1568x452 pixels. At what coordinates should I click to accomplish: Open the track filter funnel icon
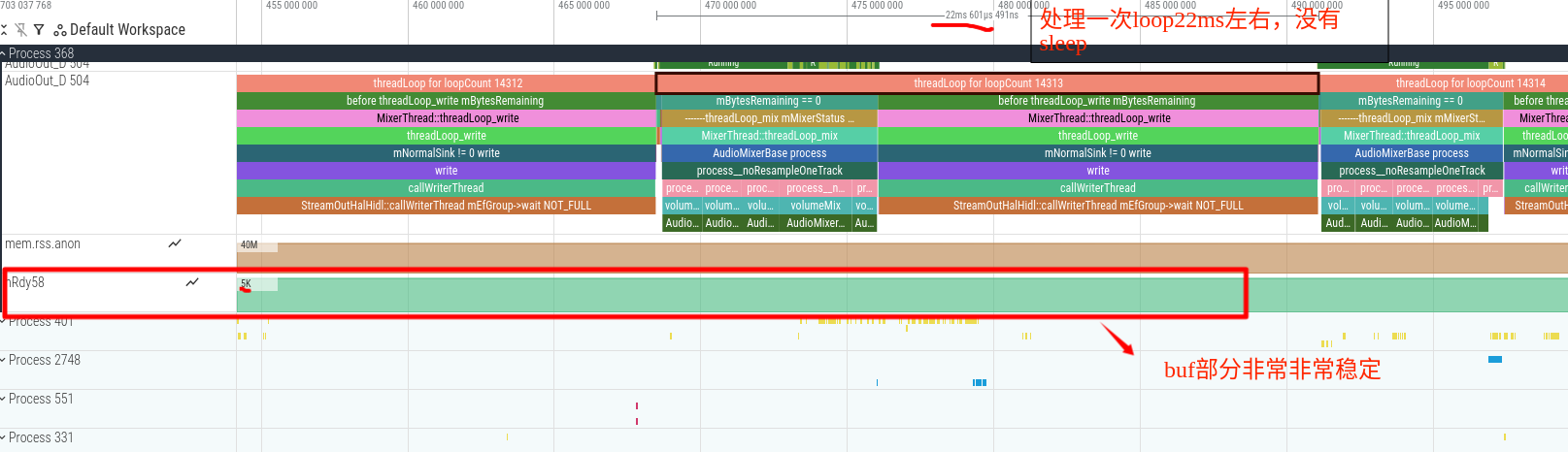pos(39,30)
